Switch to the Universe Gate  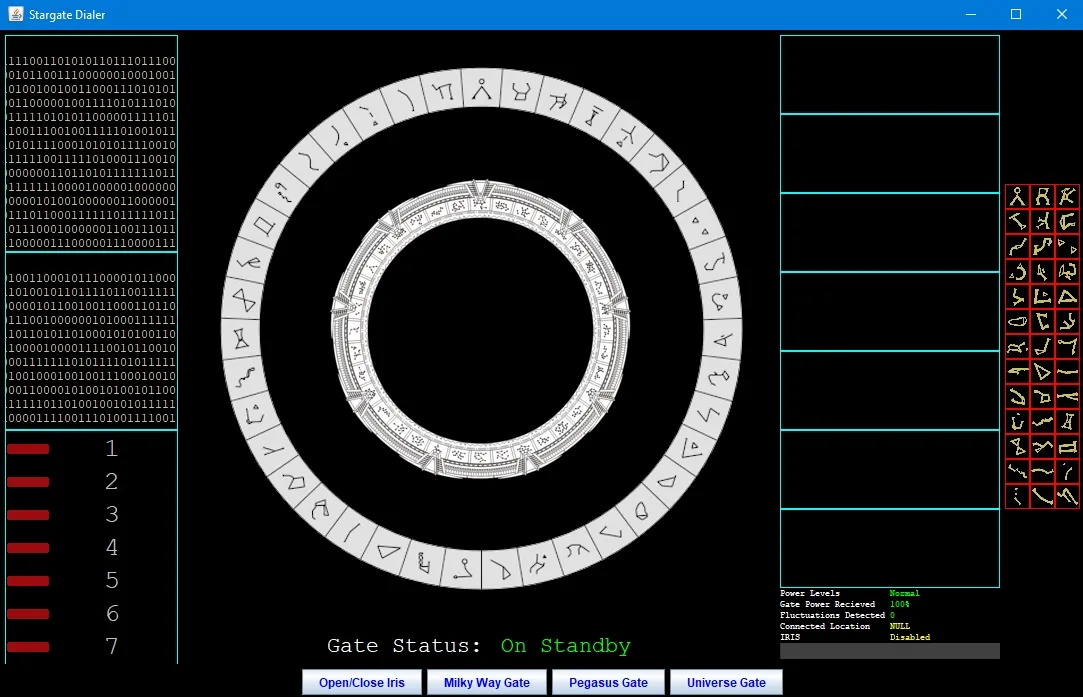[x=726, y=682]
